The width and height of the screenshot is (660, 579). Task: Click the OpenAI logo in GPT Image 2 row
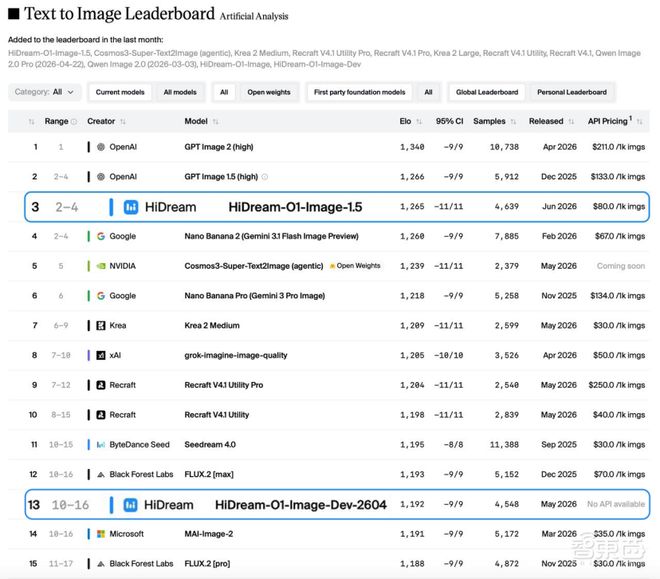tap(101, 147)
